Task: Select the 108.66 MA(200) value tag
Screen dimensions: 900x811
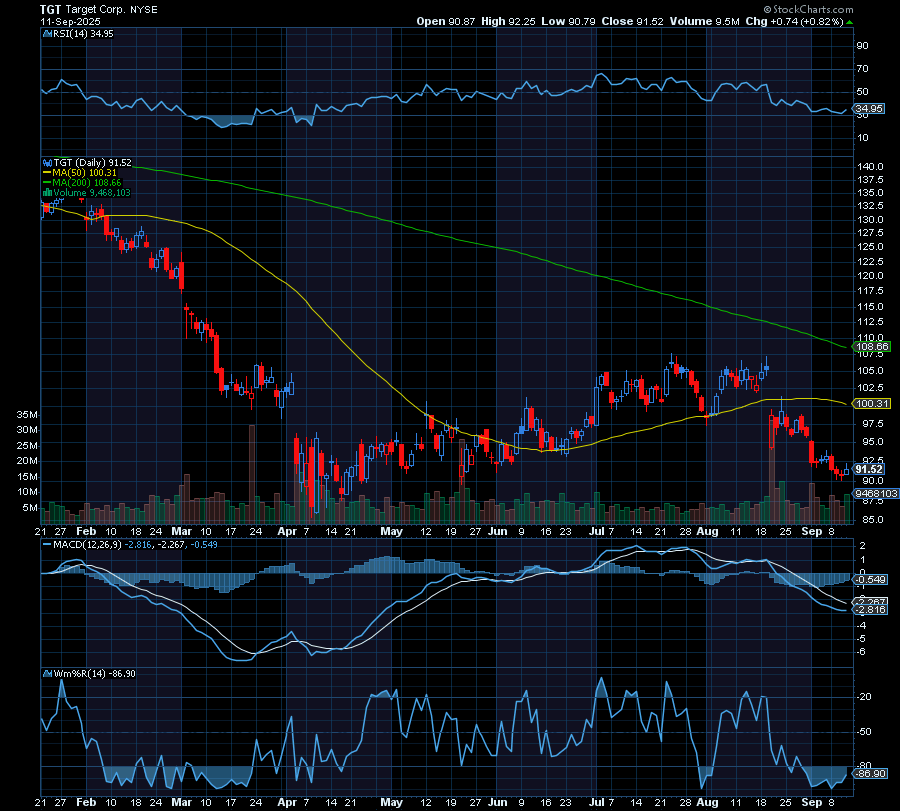Action: pos(869,347)
